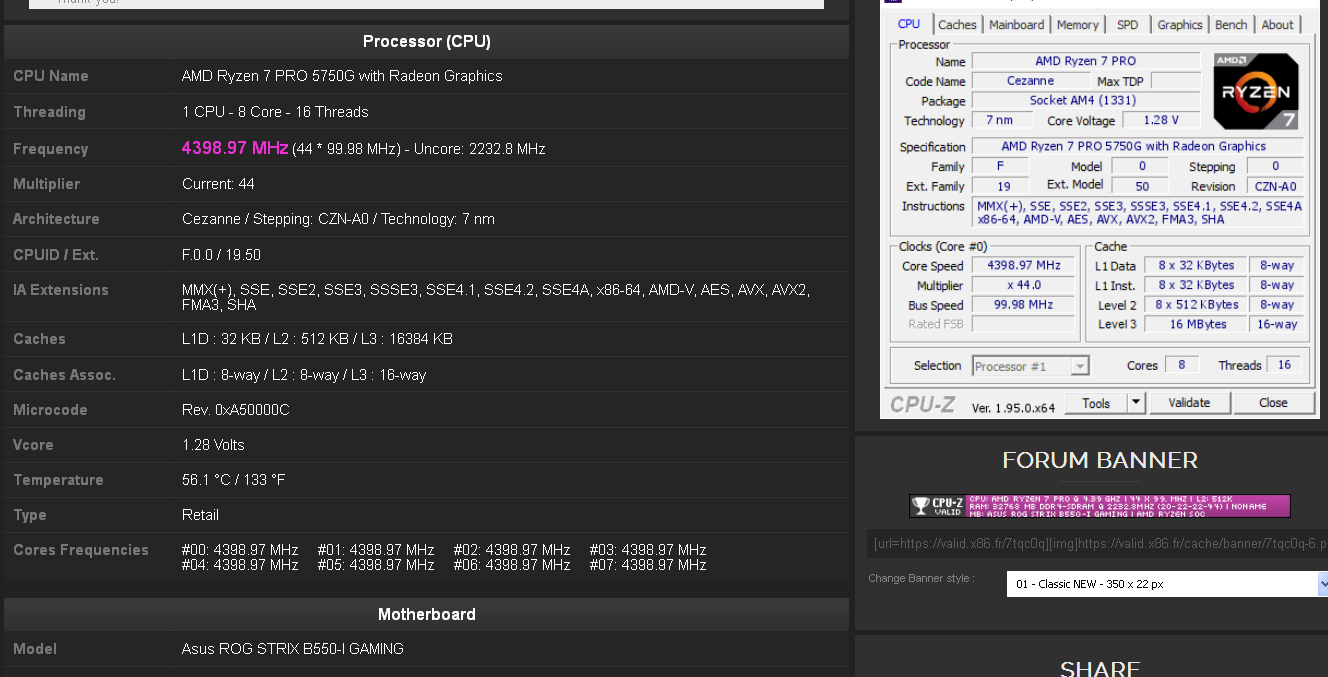
Task: Click the Level 2 cache field 8 x 512 KBytes
Action: coord(1198,305)
